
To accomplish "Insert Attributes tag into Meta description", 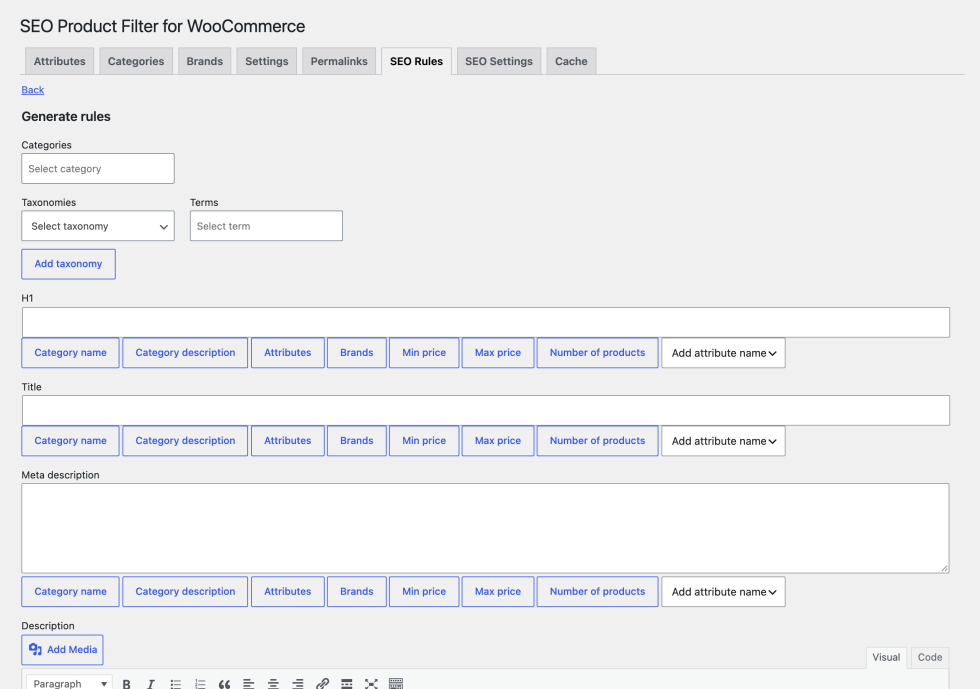I will click(288, 591).
